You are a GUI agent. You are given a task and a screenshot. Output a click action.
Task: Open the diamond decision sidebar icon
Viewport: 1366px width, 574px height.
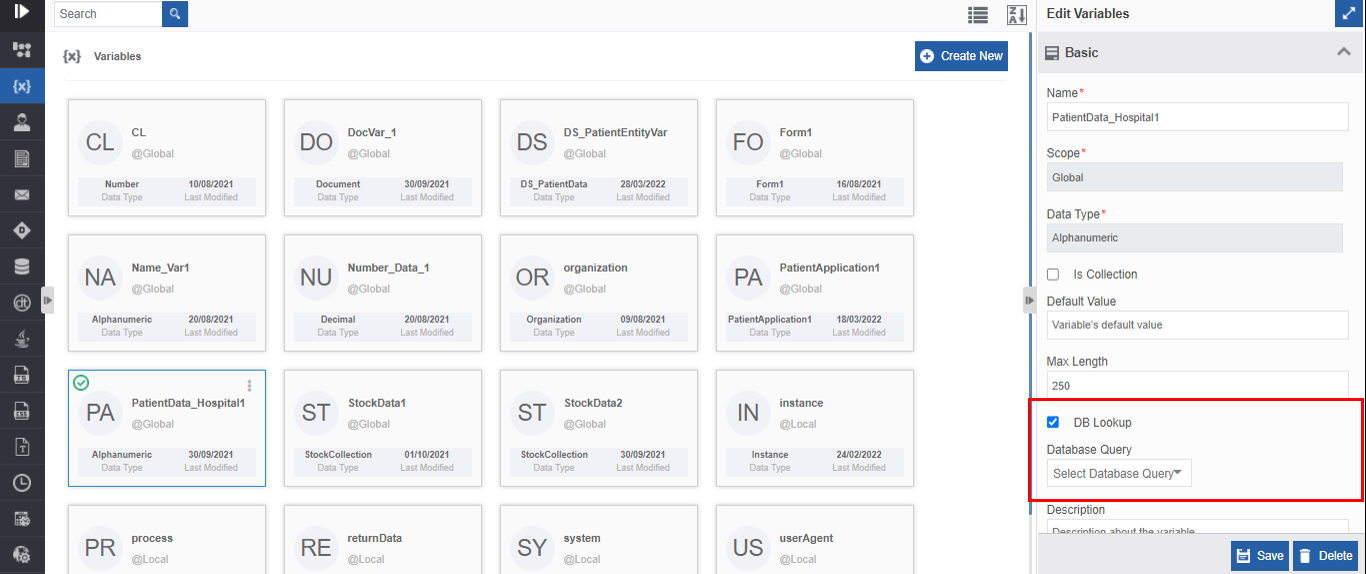point(22,230)
